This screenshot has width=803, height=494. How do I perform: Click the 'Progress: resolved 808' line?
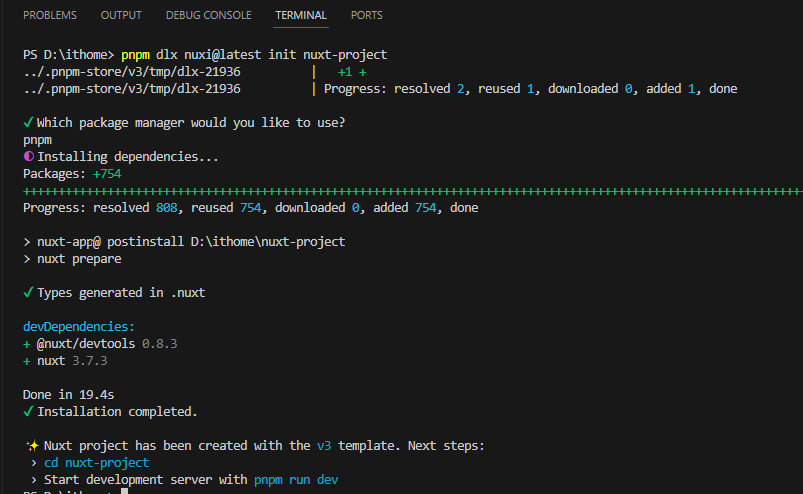click(250, 208)
